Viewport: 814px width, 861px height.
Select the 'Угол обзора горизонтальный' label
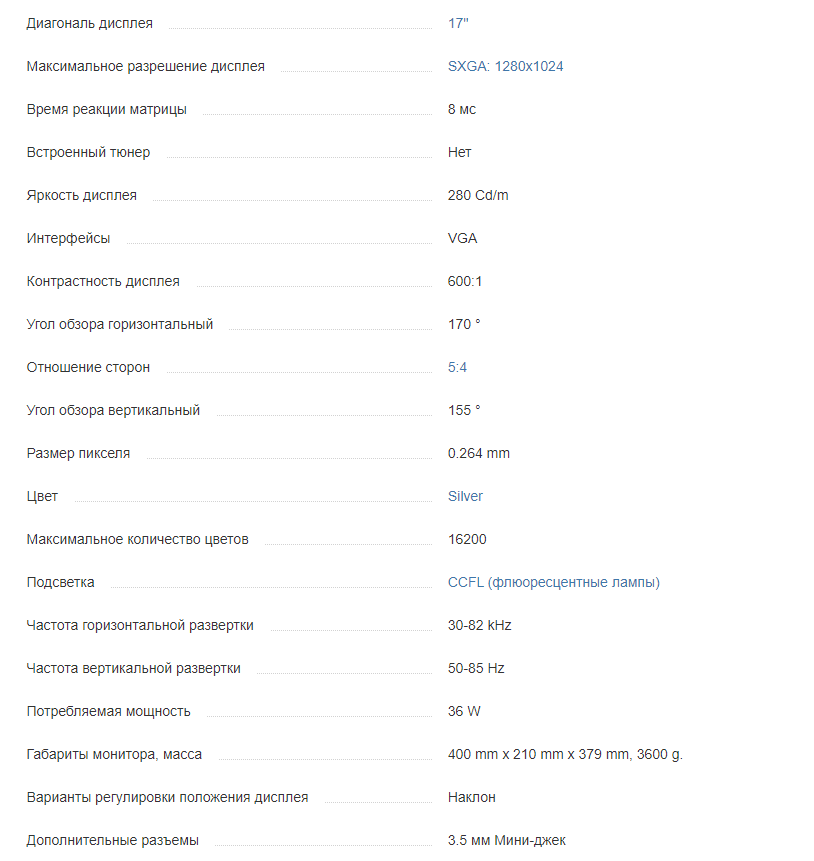(120, 324)
